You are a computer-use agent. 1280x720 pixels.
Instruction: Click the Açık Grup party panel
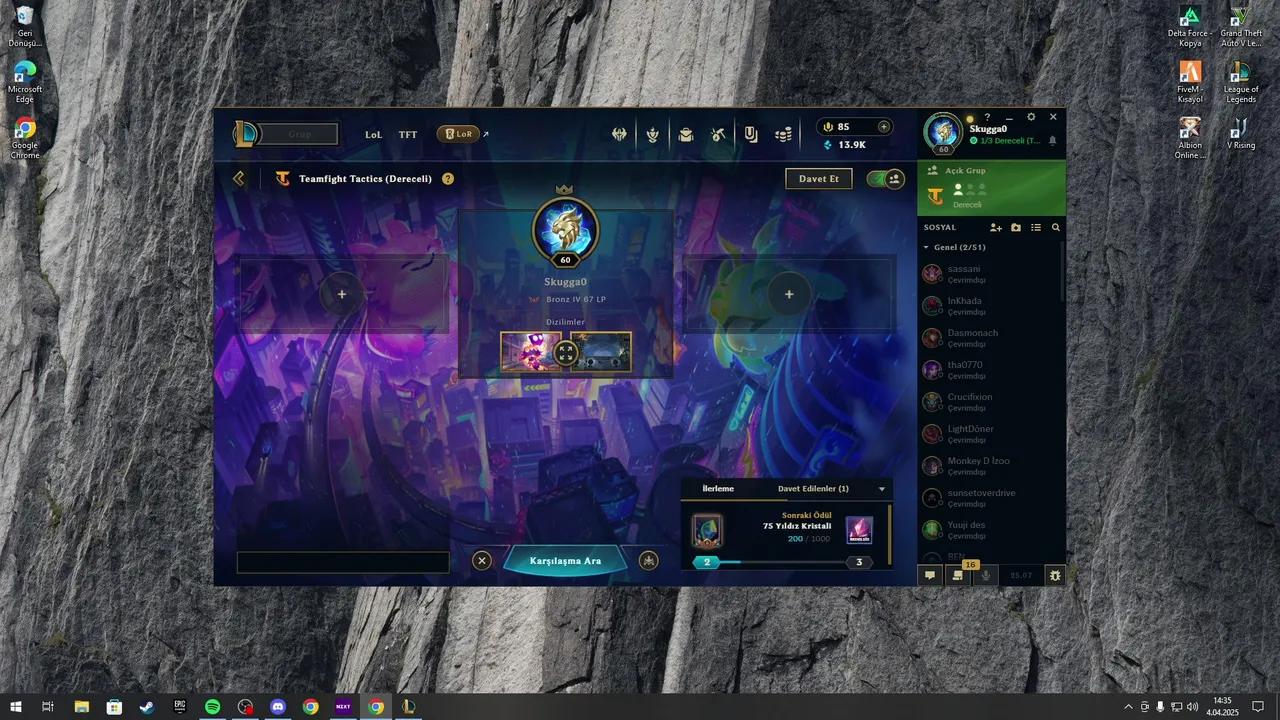[x=992, y=188]
